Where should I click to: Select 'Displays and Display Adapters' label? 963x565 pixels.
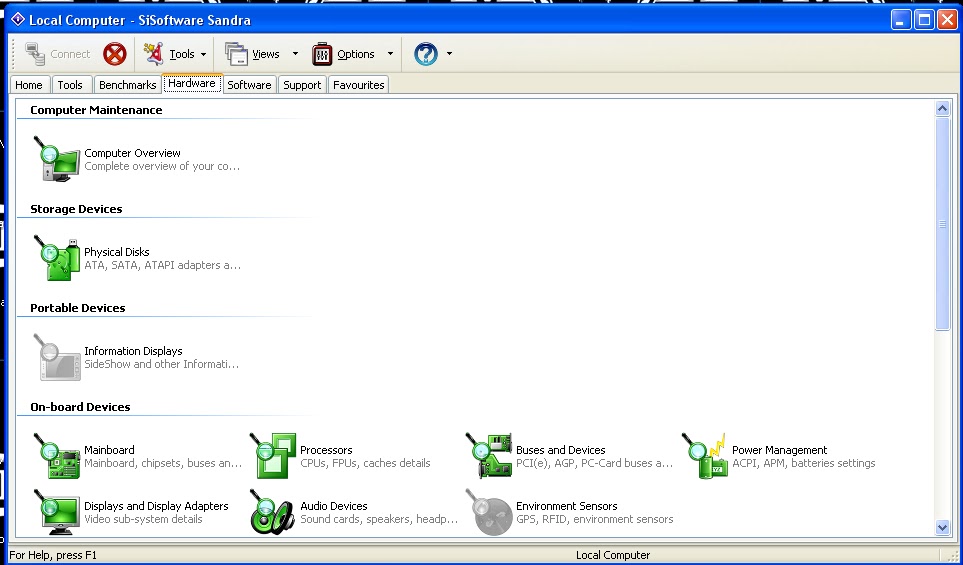coord(156,505)
